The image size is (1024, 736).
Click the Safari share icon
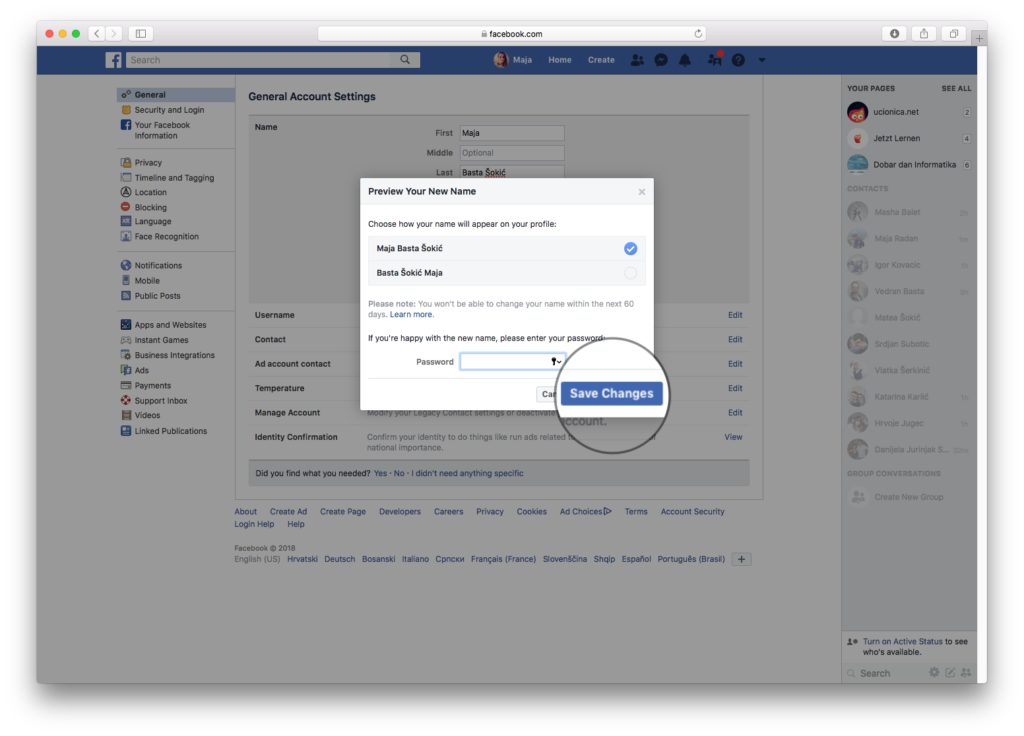924,33
